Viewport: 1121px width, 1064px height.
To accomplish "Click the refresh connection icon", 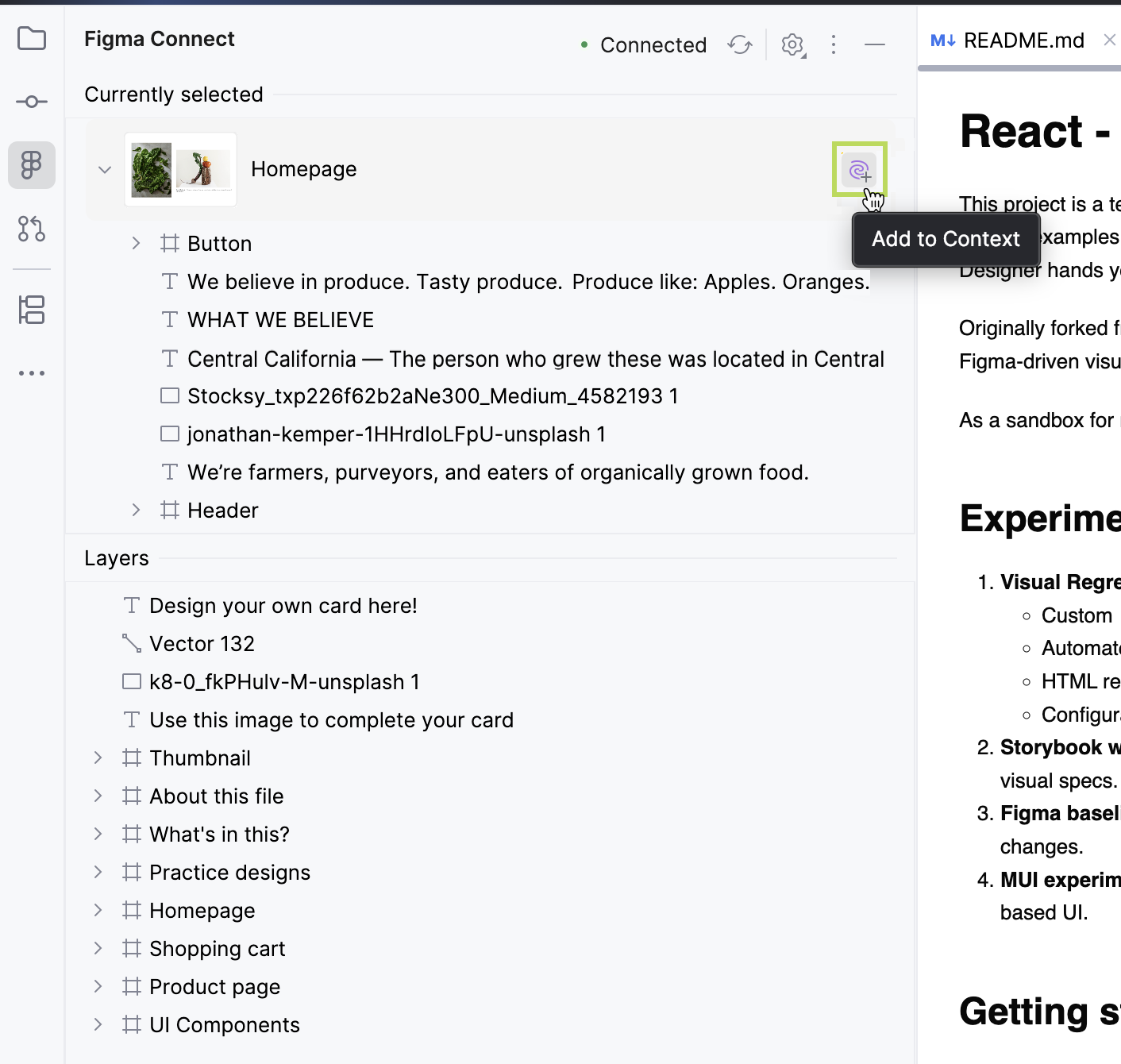I will [740, 44].
